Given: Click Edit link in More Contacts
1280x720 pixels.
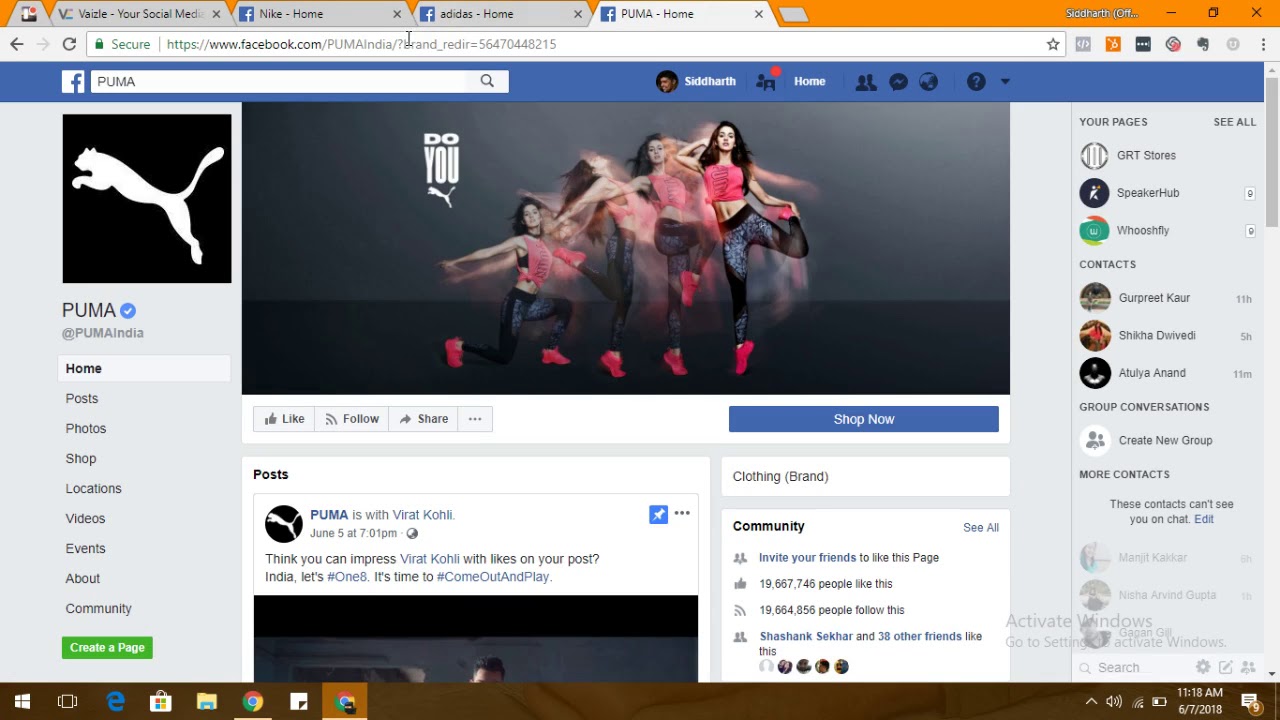Looking at the screenshot, I should coord(1204,519).
